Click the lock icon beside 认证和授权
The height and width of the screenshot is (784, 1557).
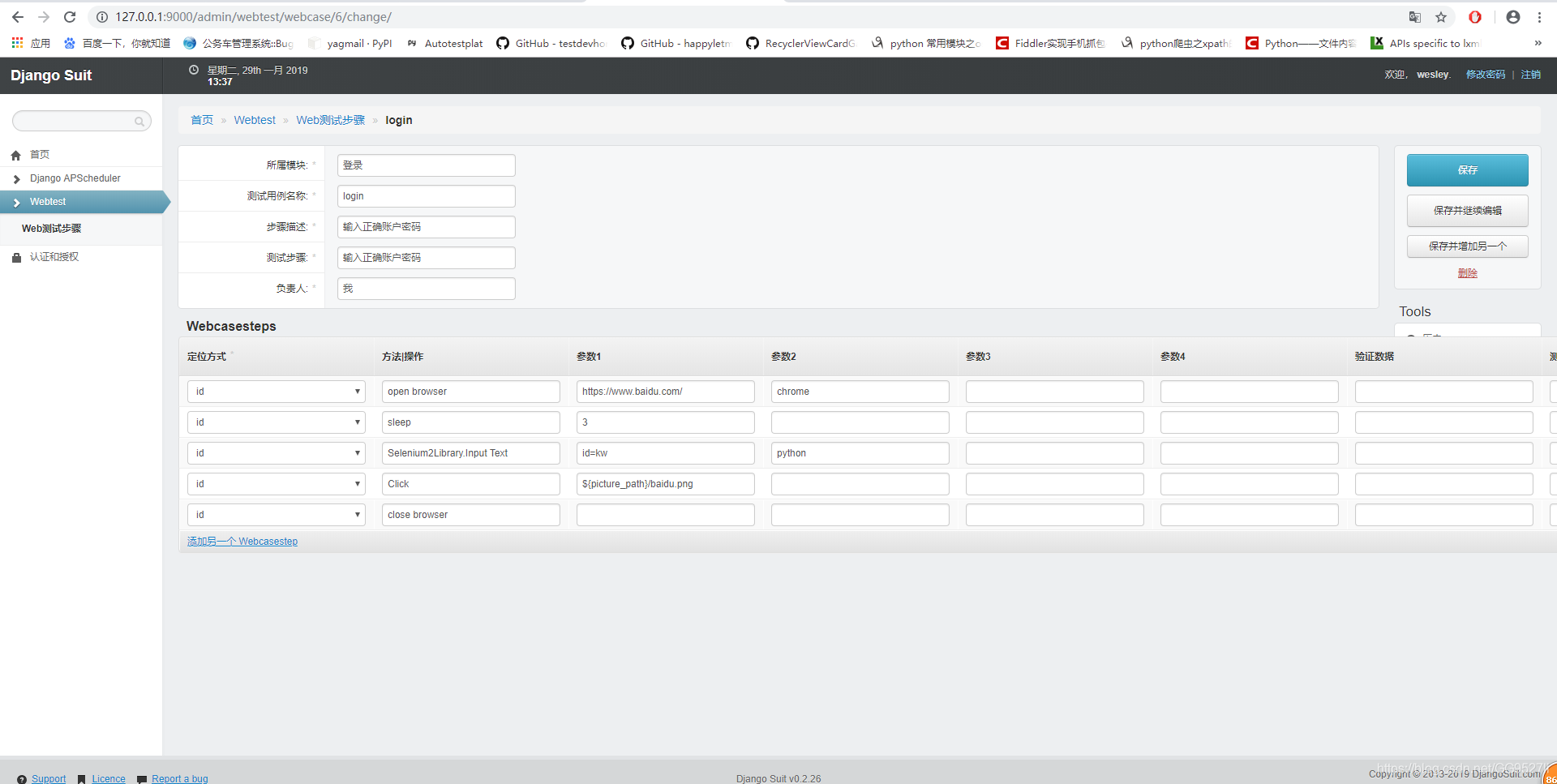(x=15, y=257)
